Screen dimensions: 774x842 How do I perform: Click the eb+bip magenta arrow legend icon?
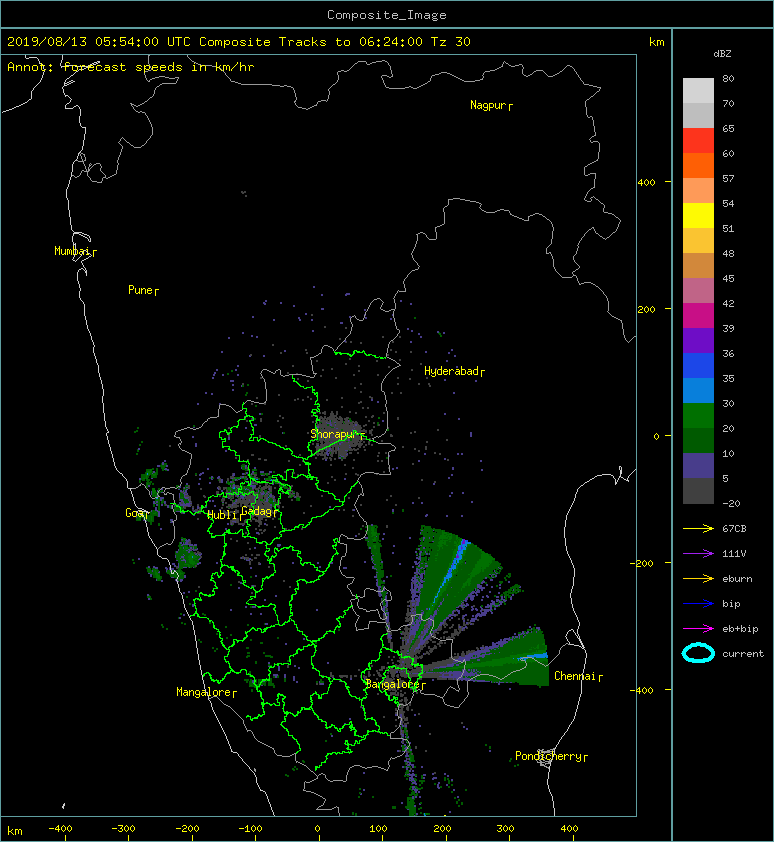tap(698, 628)
